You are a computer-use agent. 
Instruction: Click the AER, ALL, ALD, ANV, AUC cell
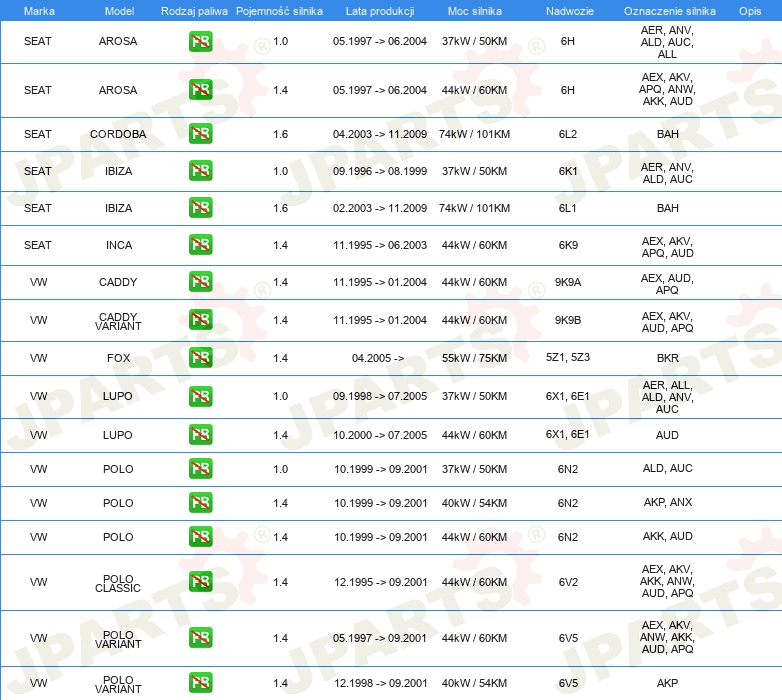667,397
